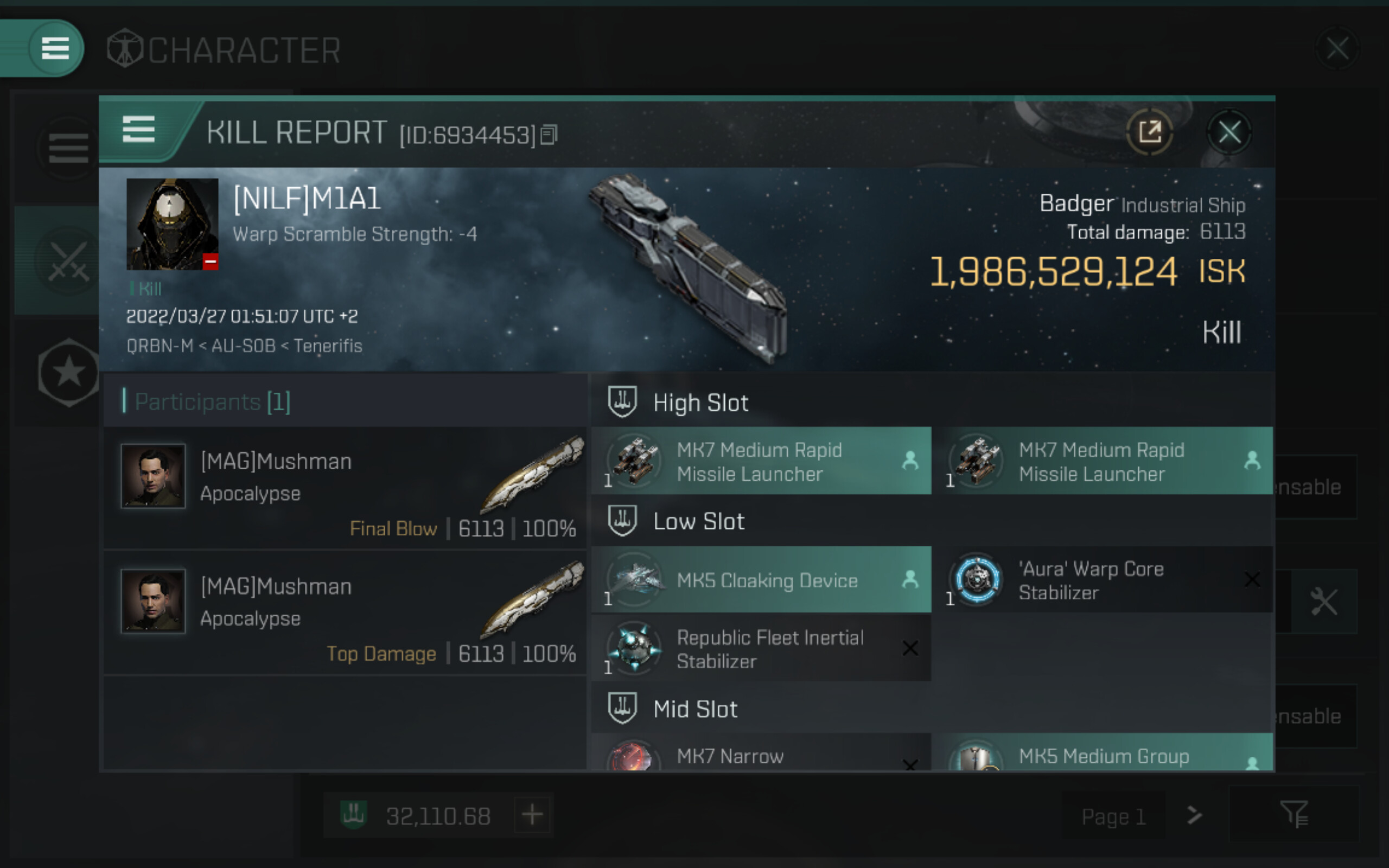The image size is (1389, 868).
Task: Select the crossed swords combat sidebar icon
Action: [x=68, y=261]
